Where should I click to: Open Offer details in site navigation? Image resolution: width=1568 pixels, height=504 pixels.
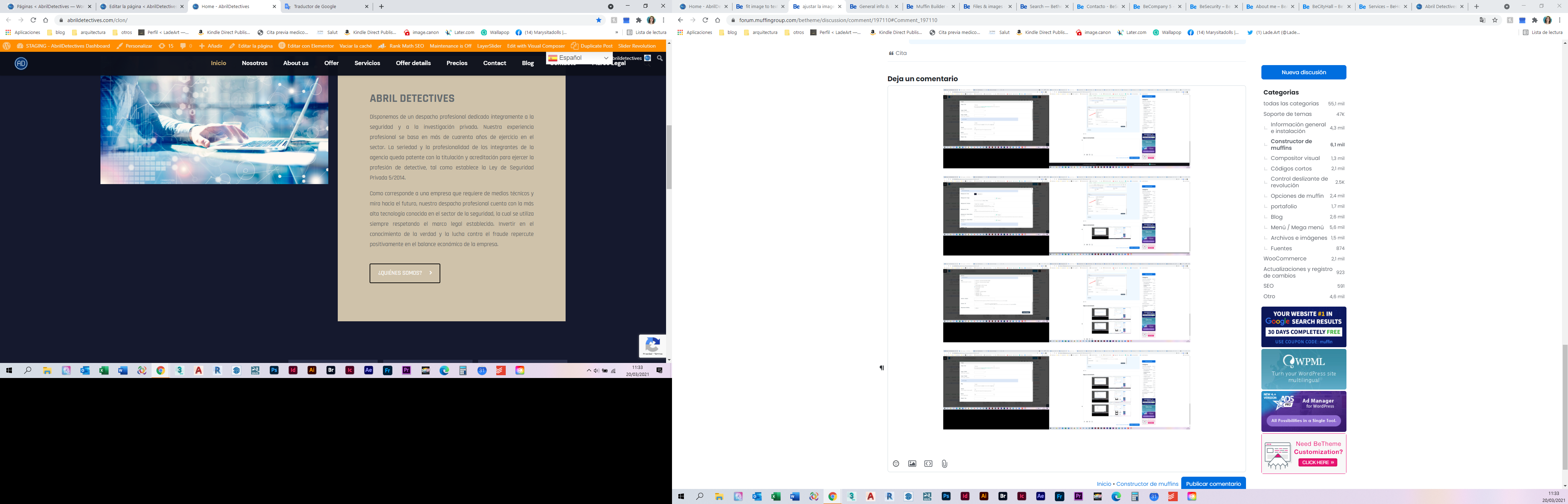(x=413, y=63)
